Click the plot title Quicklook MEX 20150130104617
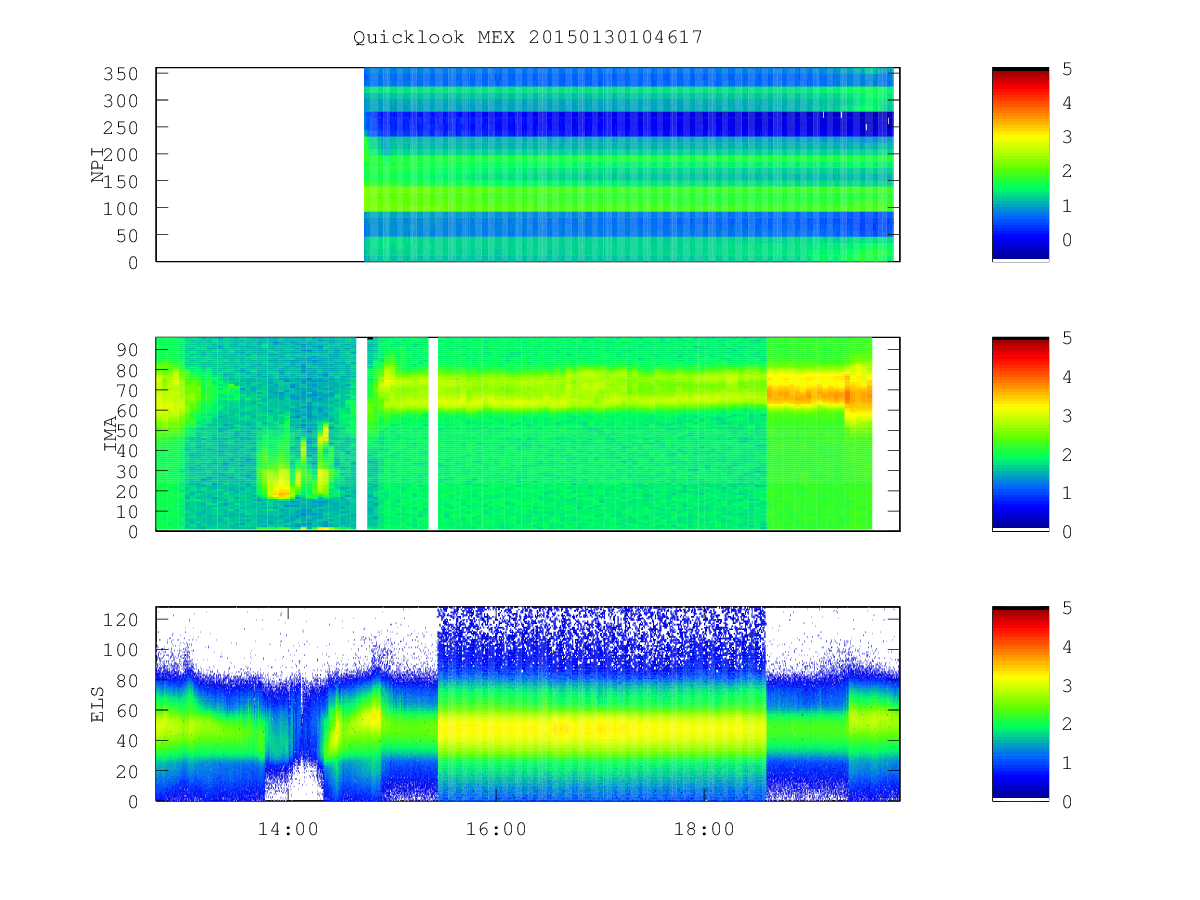1200x900 pixels. pos(528,38)
